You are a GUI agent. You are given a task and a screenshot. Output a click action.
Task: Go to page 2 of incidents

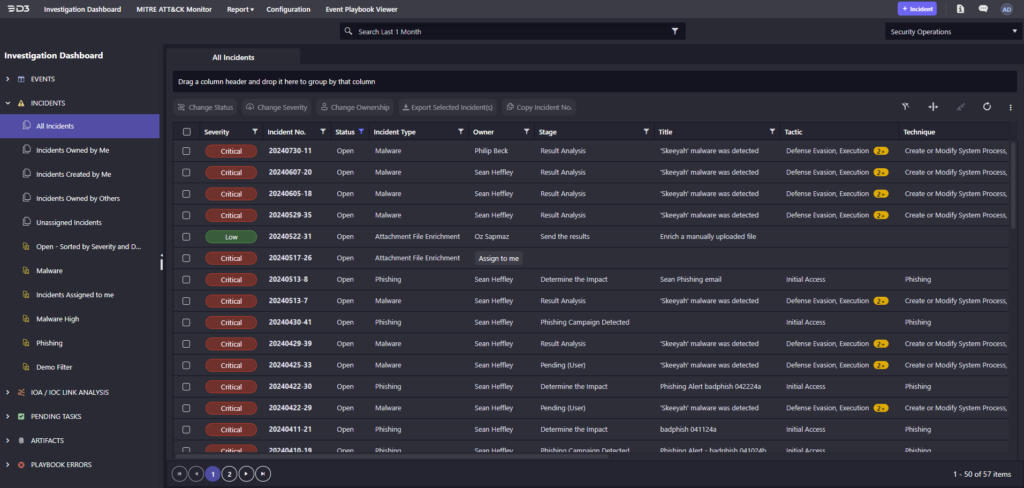[x=229, y=473]
